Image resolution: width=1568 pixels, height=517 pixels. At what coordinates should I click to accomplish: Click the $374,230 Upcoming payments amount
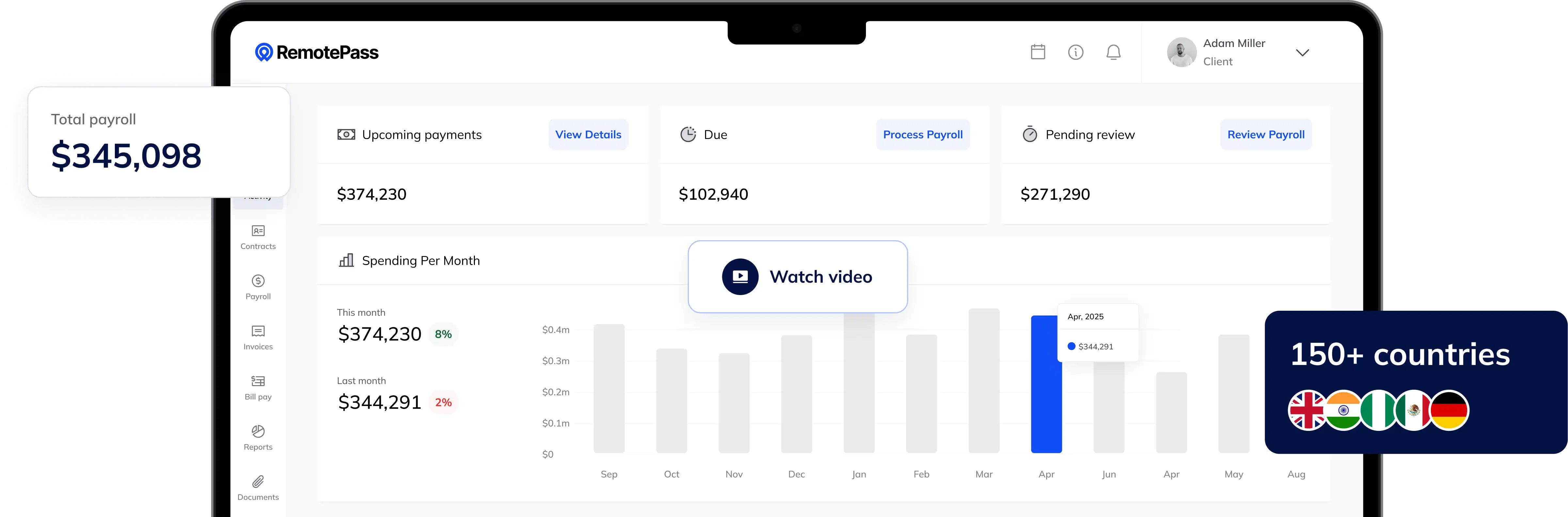point(371,194)
